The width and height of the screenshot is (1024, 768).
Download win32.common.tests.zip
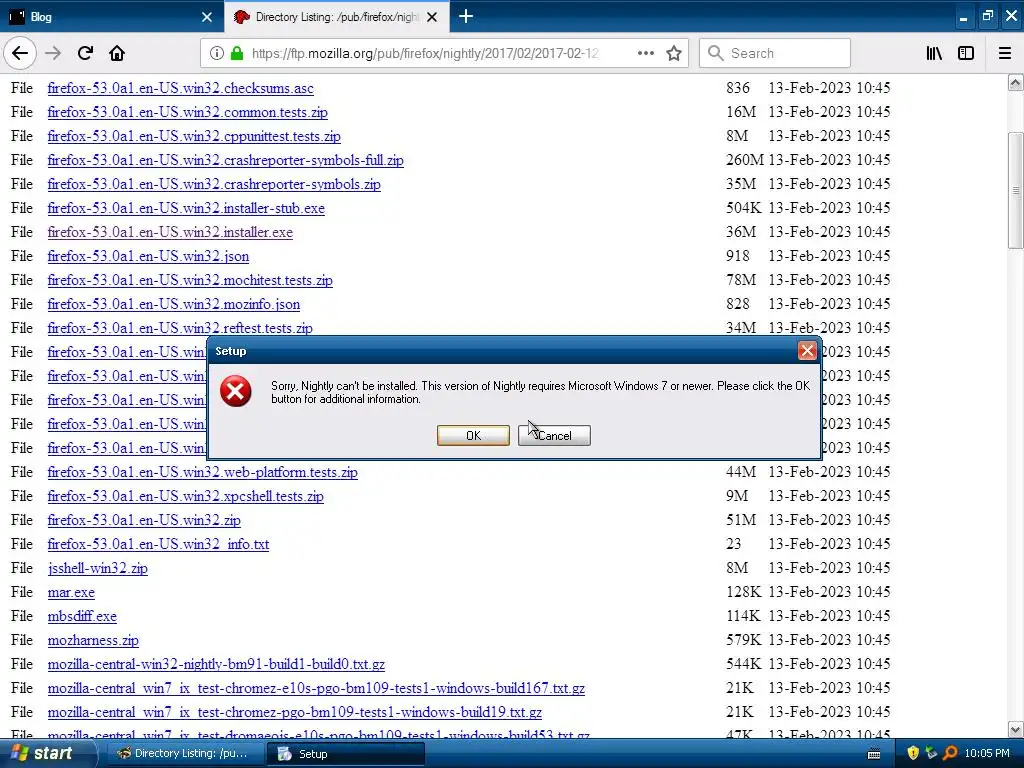click(187, 112)
